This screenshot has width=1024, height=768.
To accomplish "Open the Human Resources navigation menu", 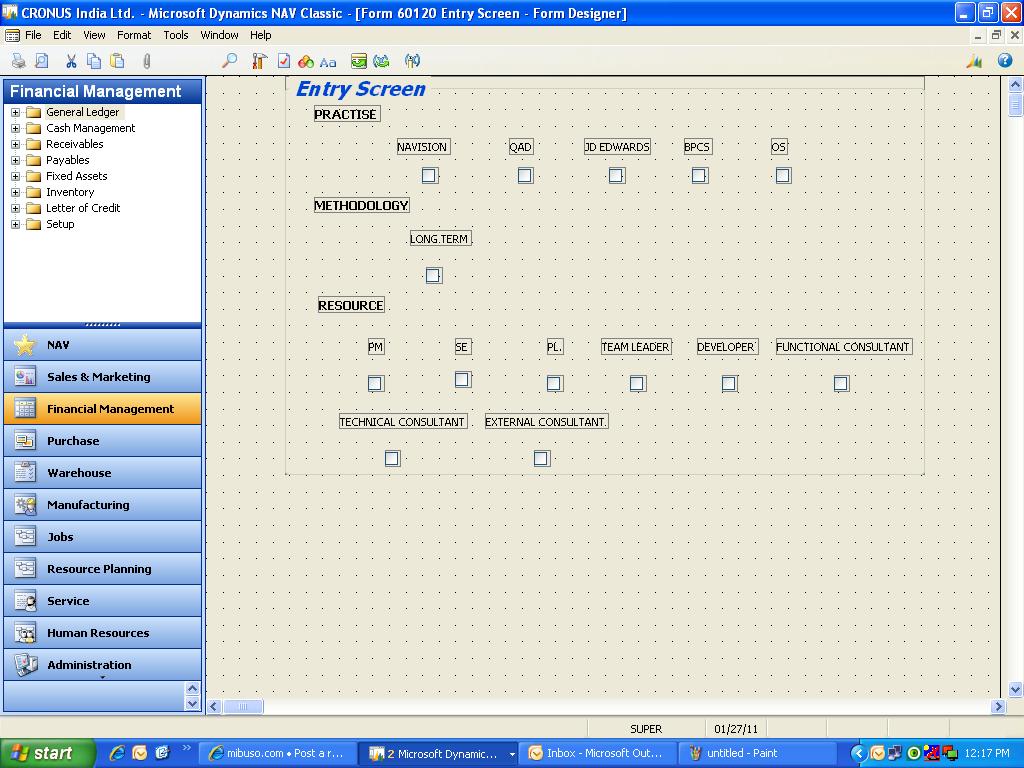I will coord(103,633).
